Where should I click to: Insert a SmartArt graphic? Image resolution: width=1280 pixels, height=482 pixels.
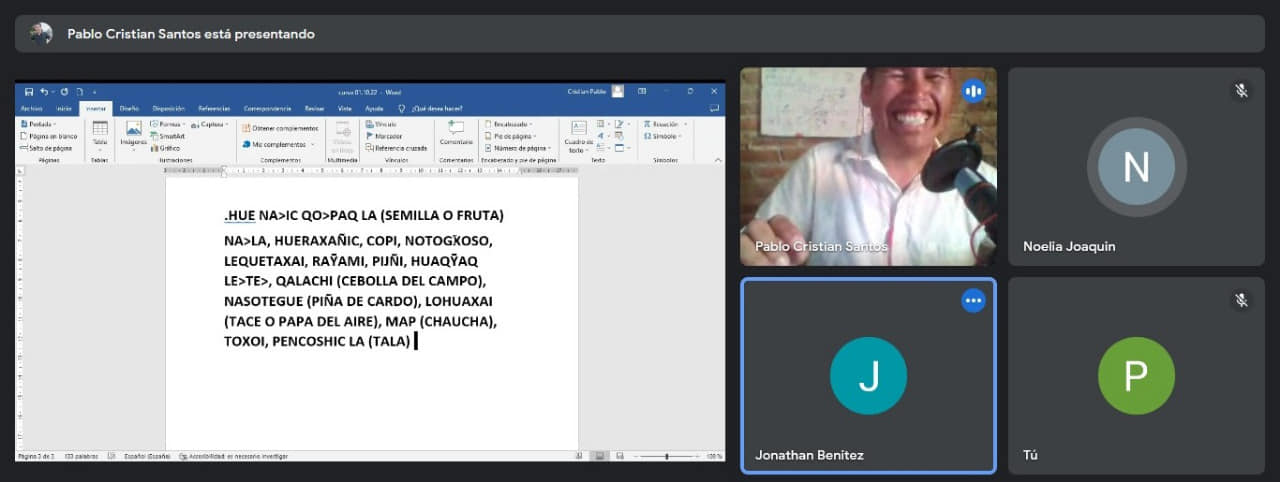167,136
